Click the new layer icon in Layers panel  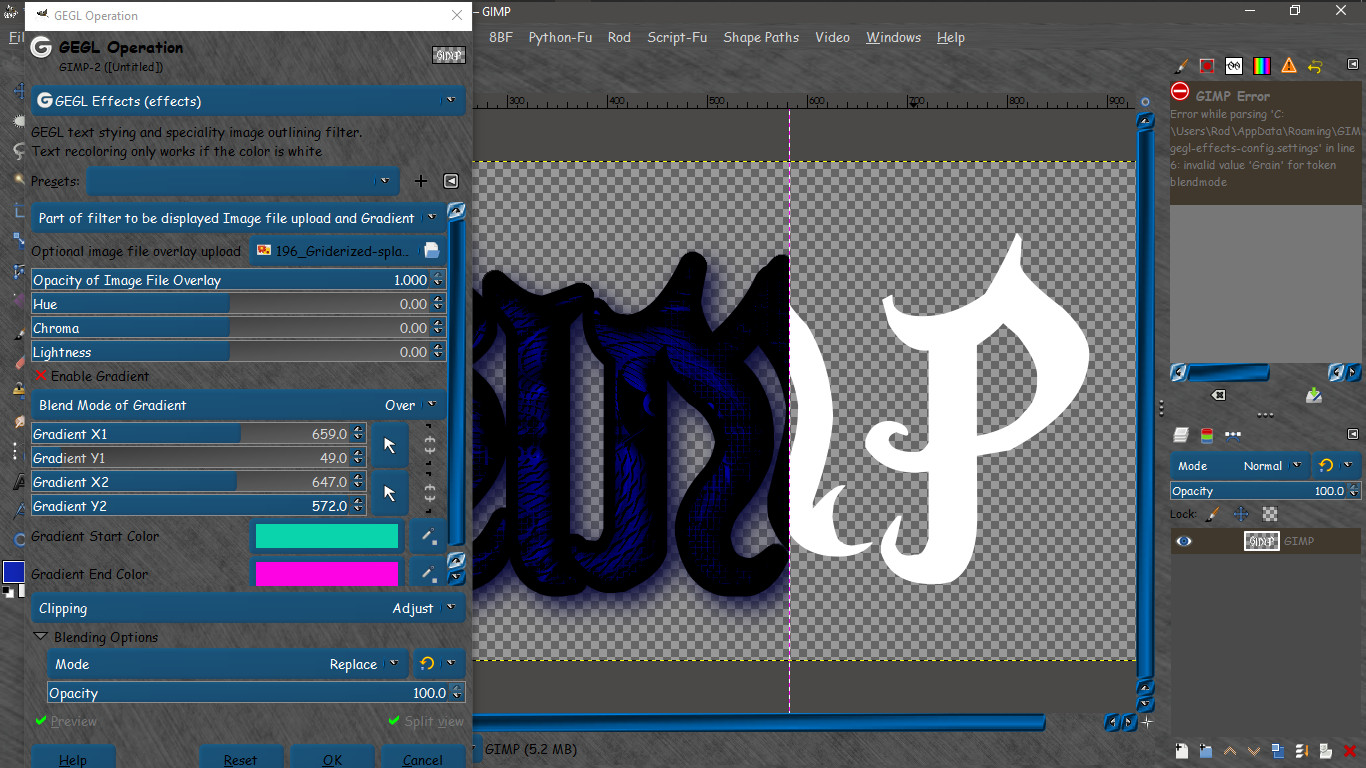pyautogui.click(x=1181, y=750)
